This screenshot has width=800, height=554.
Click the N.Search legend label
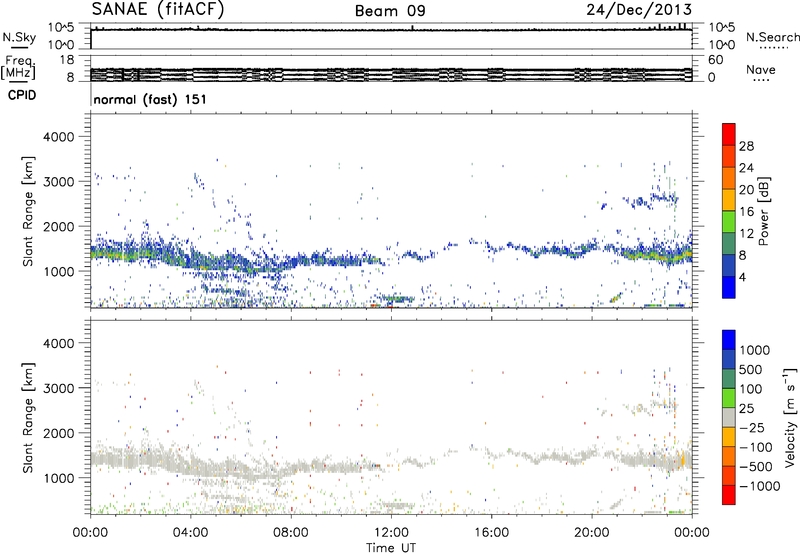click(772, 37)
